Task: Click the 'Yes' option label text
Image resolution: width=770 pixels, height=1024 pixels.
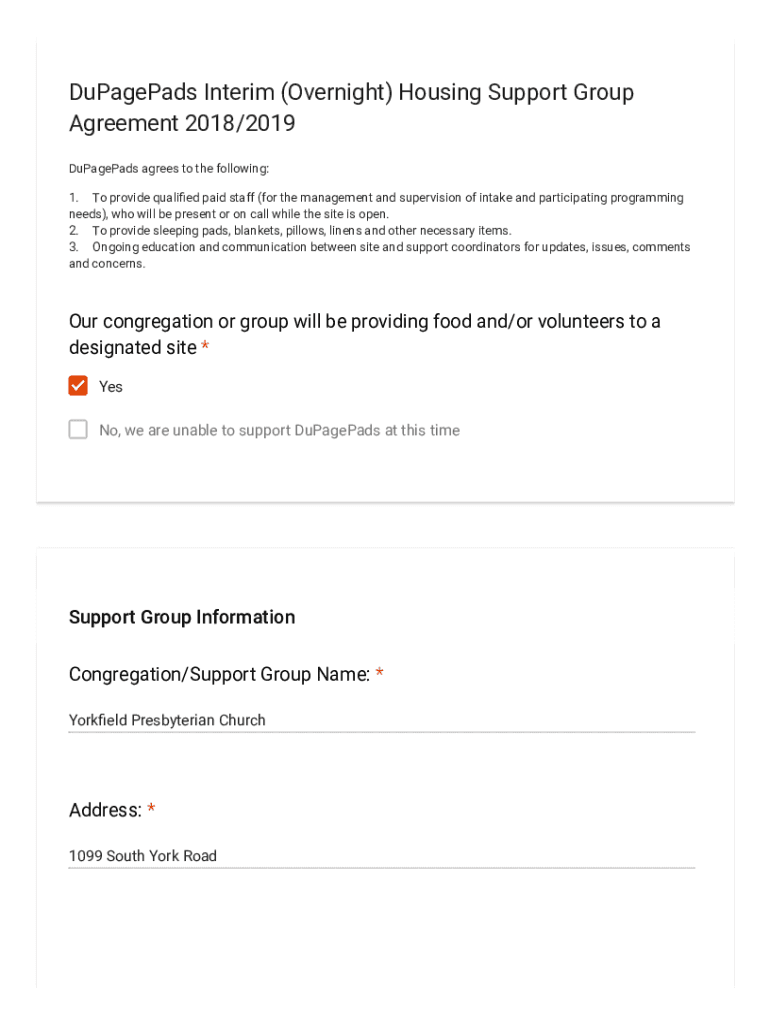Action: (x=111, y=387)
